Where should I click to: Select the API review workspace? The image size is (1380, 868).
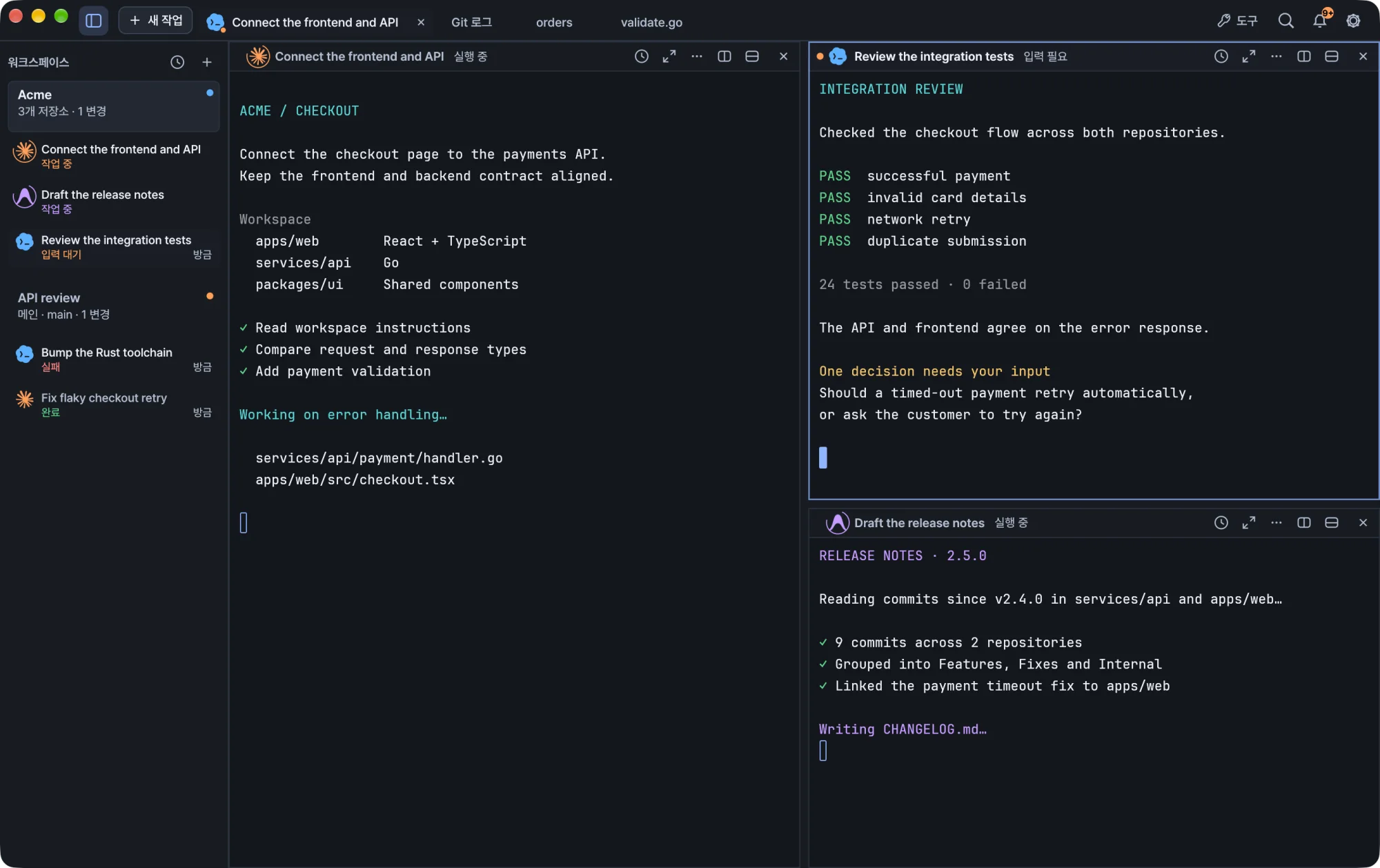[x=114, y=306]
